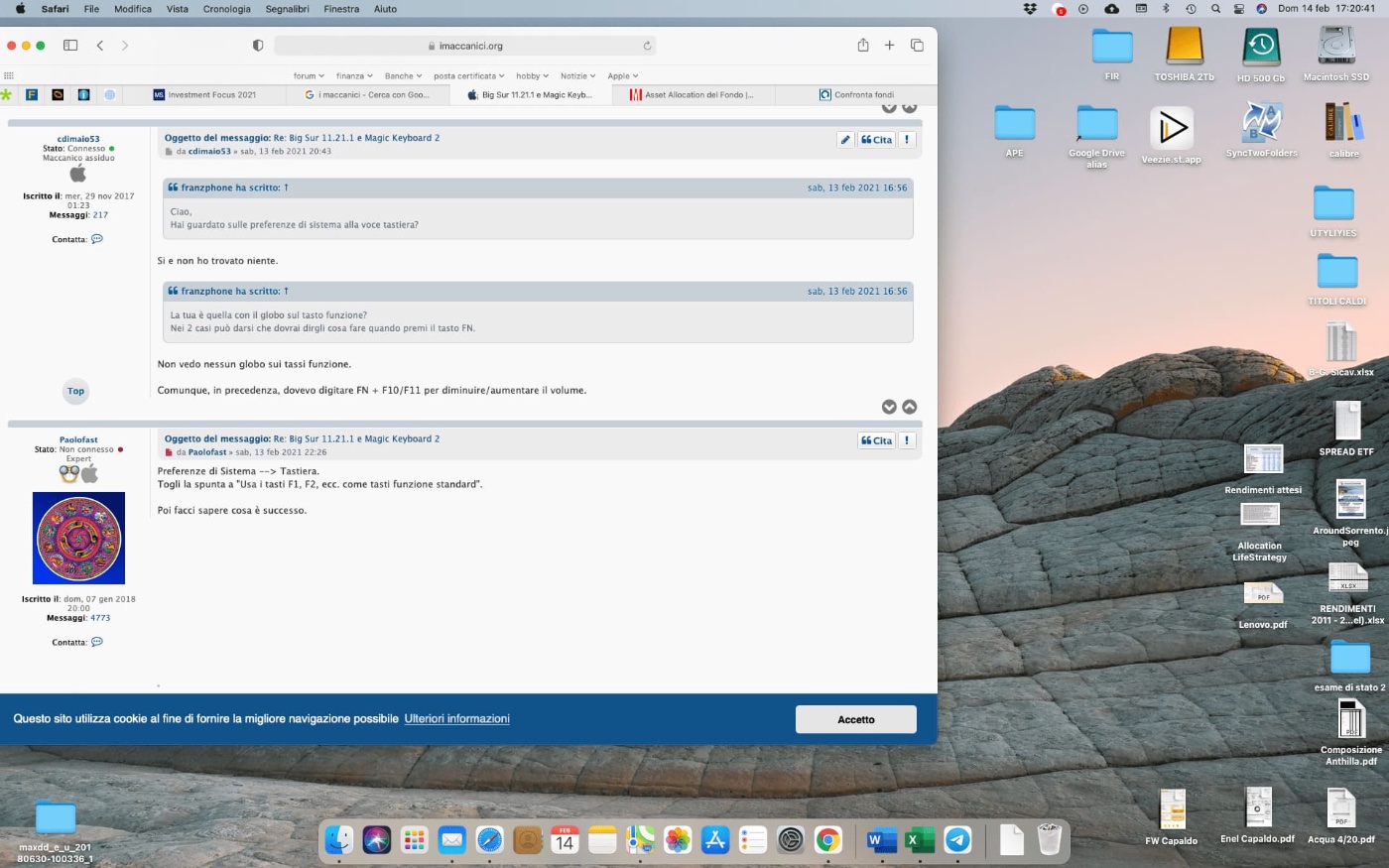Open the Modifica menu
The width and height of the screenshot is (1389, 868).
click(x=133, y=9)
